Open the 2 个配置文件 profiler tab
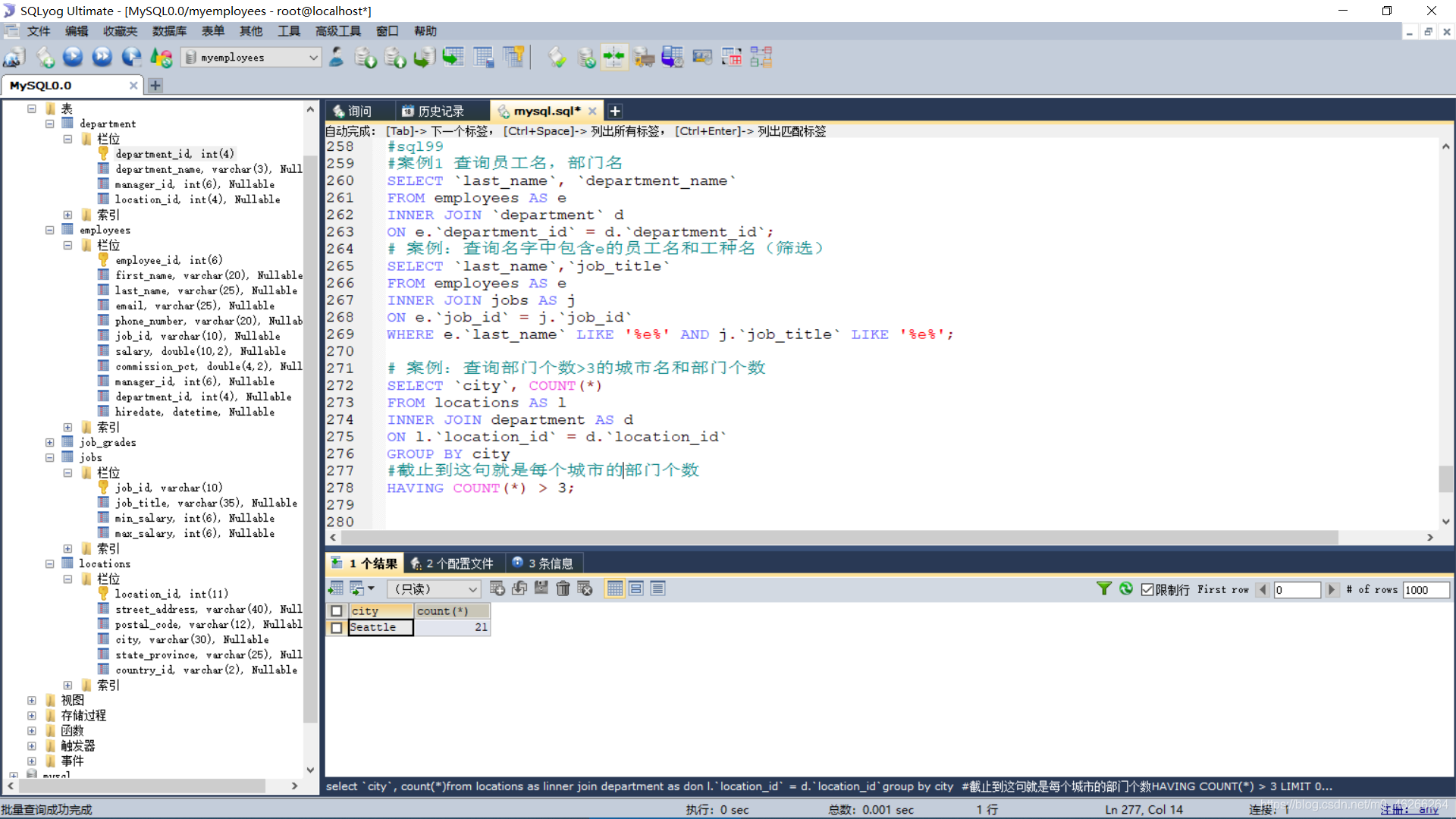 click(453, 563)
